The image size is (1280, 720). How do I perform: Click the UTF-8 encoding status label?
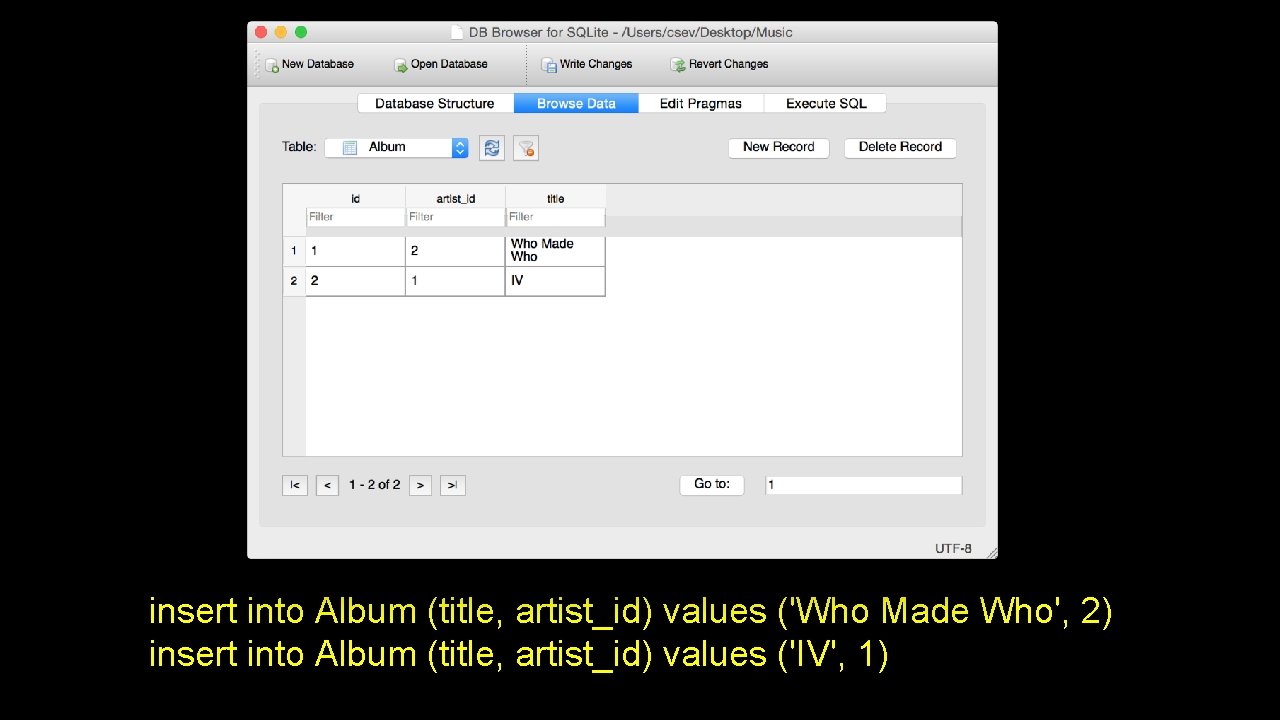click(953, 548)
